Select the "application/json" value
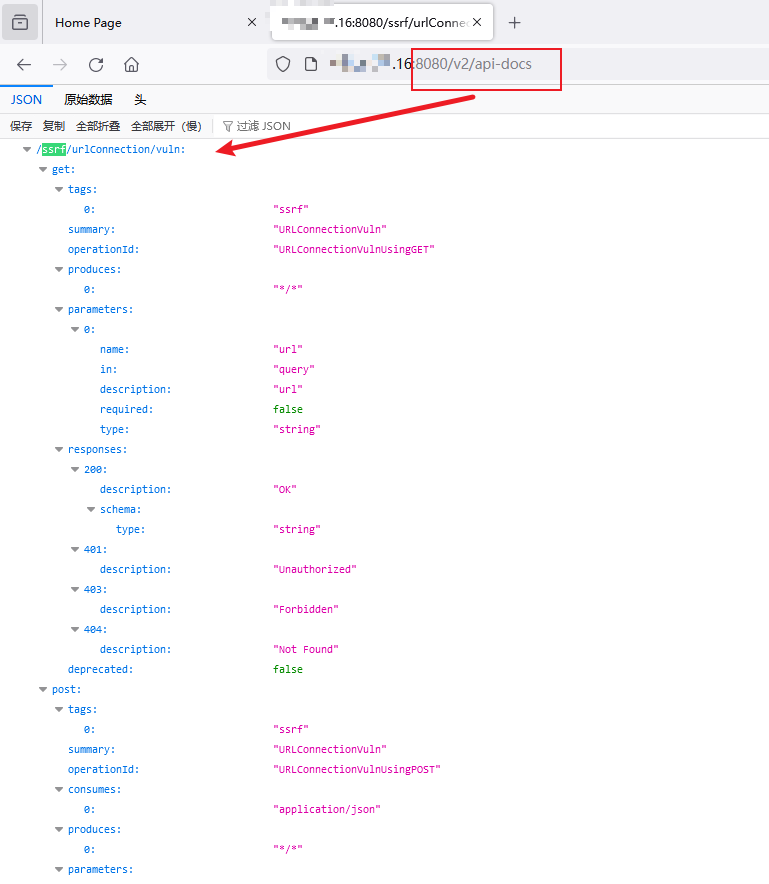The width and height of the screenshot is (769, 884). [x=327, y=810]
